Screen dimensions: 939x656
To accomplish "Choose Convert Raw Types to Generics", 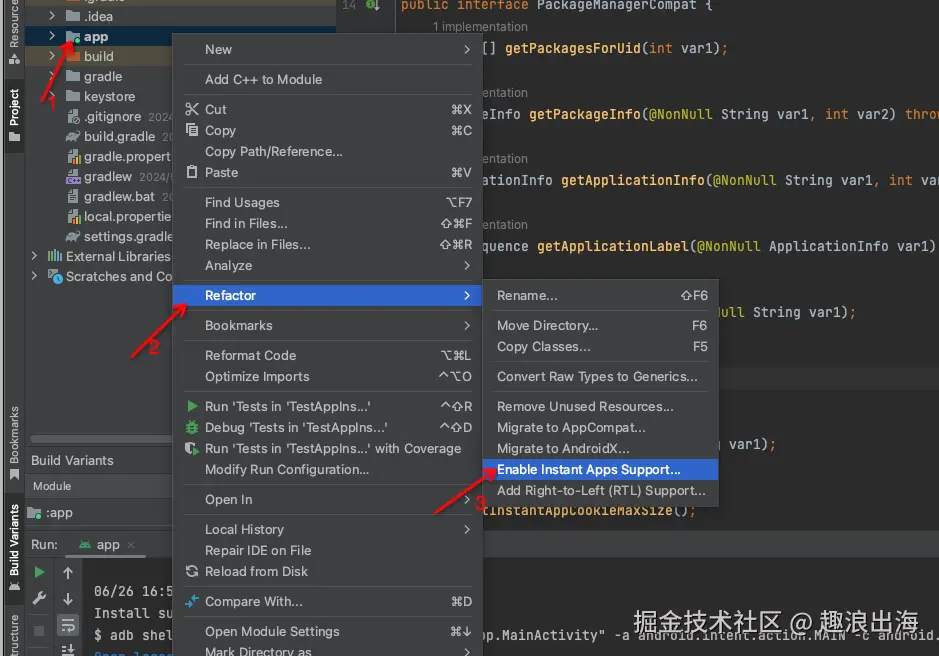I will tap(600, 376).
